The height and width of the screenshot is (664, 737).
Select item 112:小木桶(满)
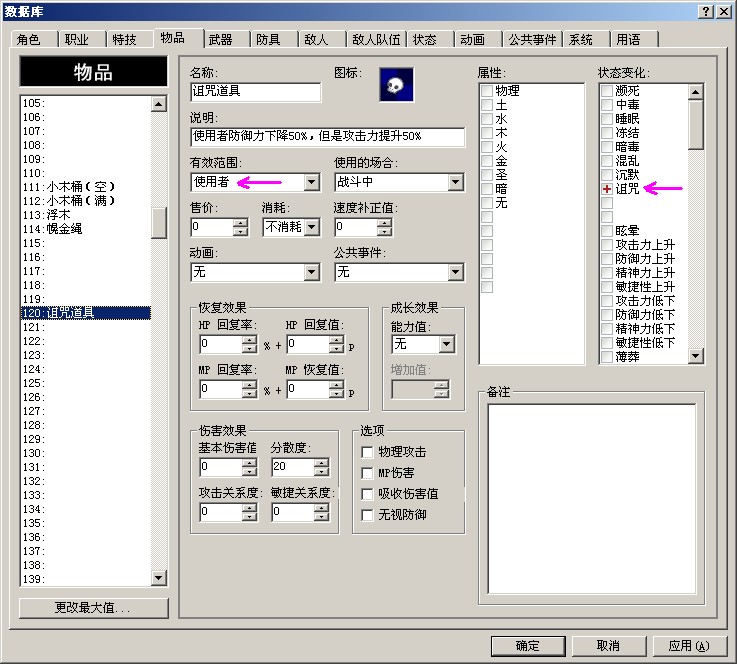pos(86,201)
